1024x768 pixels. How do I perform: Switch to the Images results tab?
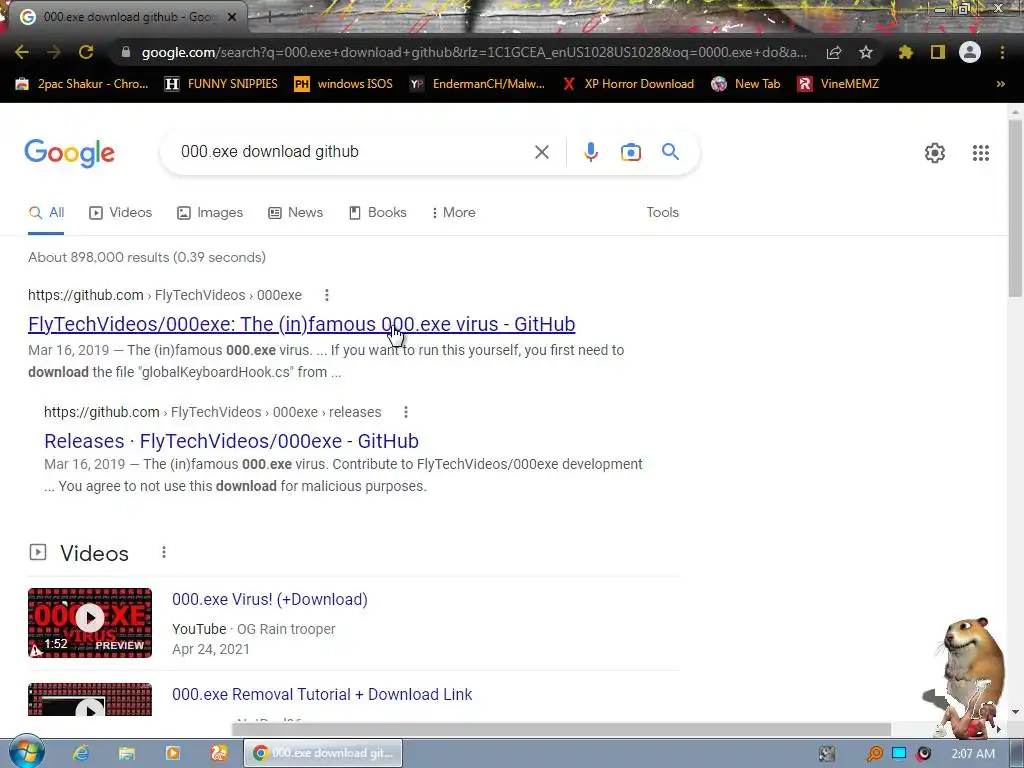[210, 213]
